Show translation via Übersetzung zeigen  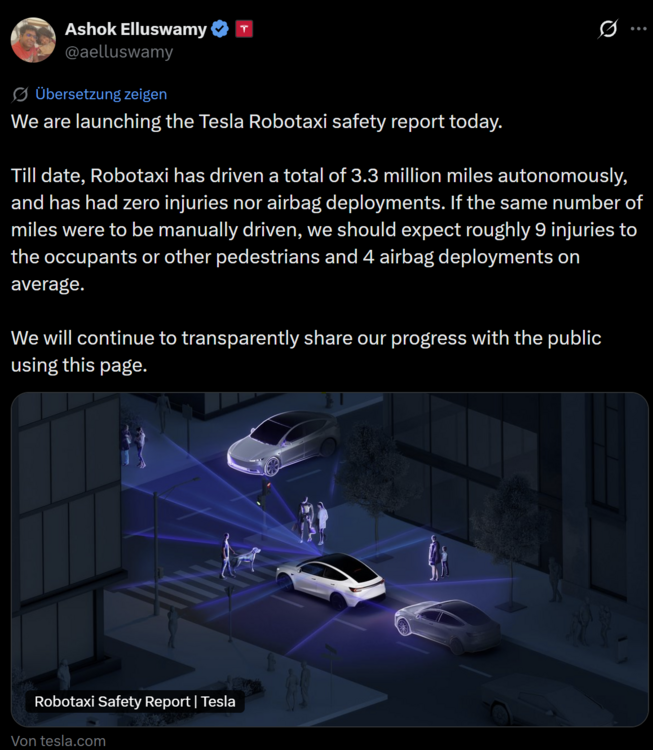point(101,94)
